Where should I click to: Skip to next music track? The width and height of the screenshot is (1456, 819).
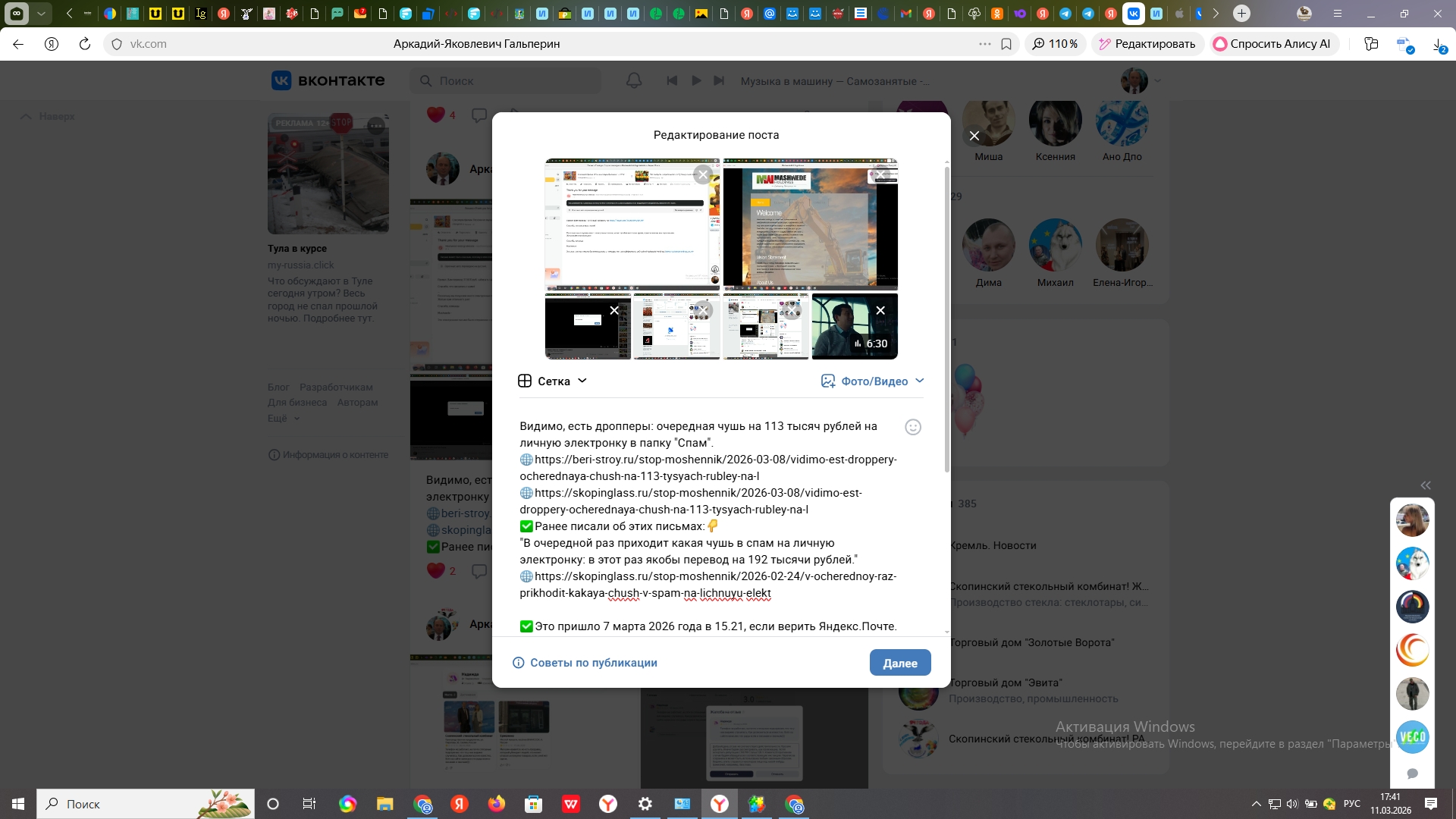[720, 80]
